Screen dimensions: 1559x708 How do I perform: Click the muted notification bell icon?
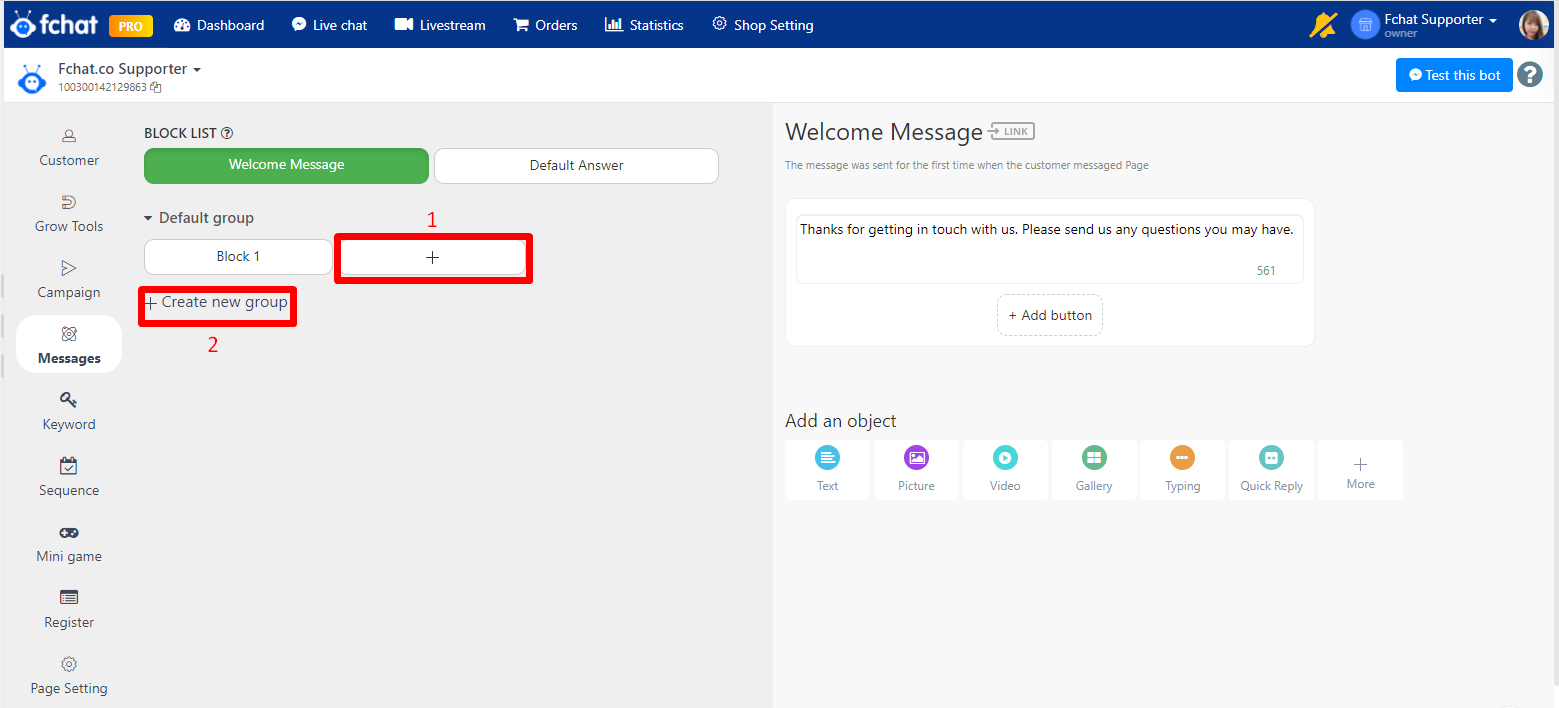point(1322,25)
